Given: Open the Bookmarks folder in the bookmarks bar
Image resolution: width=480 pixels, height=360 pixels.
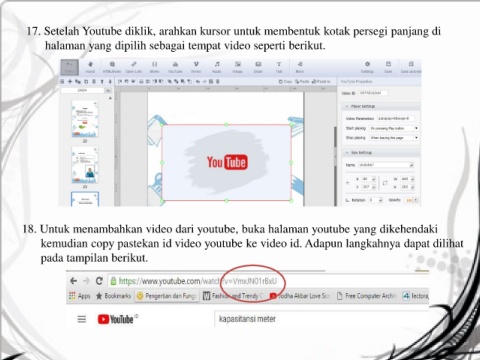Looking at the screenshot, I should coord(113,296).
